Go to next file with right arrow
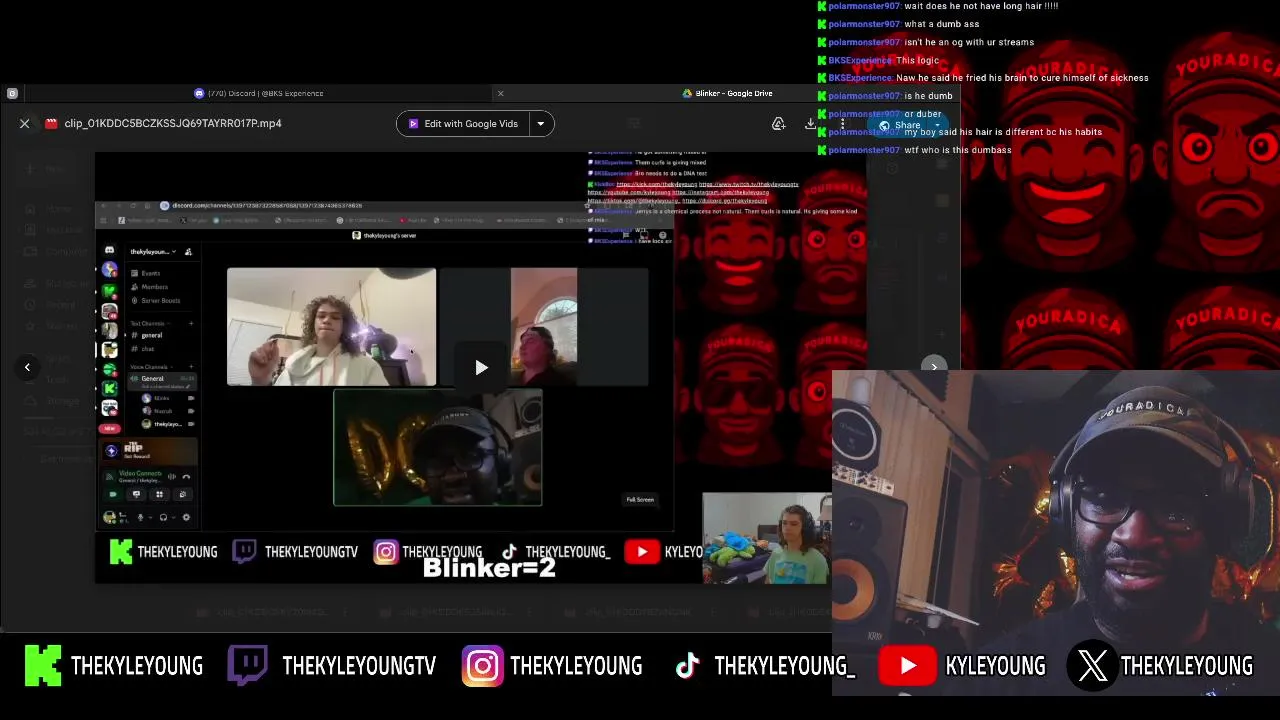Viewport: 1280px width, 720px height. tap(934, 367)
